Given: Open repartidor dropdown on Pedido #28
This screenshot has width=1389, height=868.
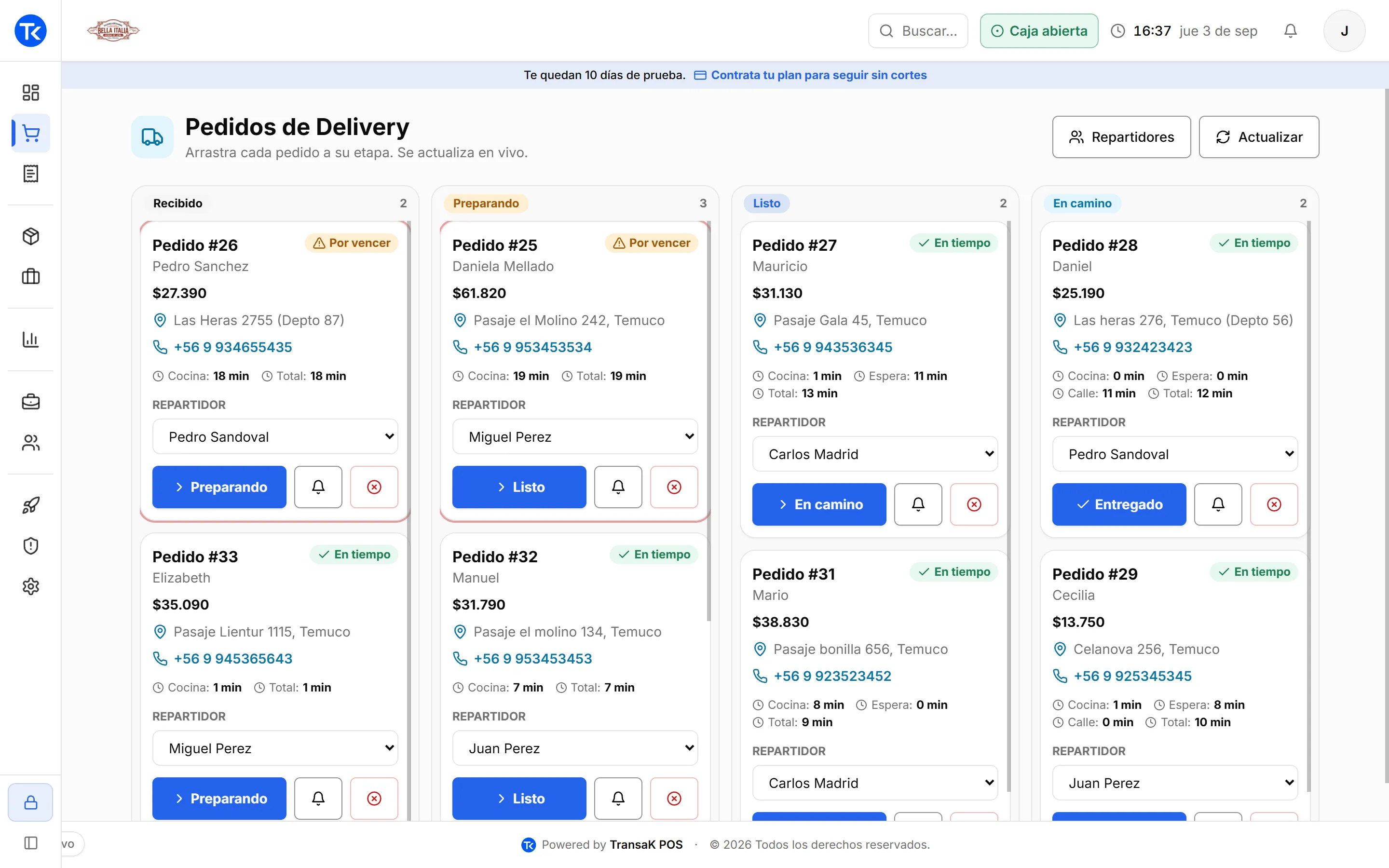Looking at the screenshot, I should coord(1175,453).
